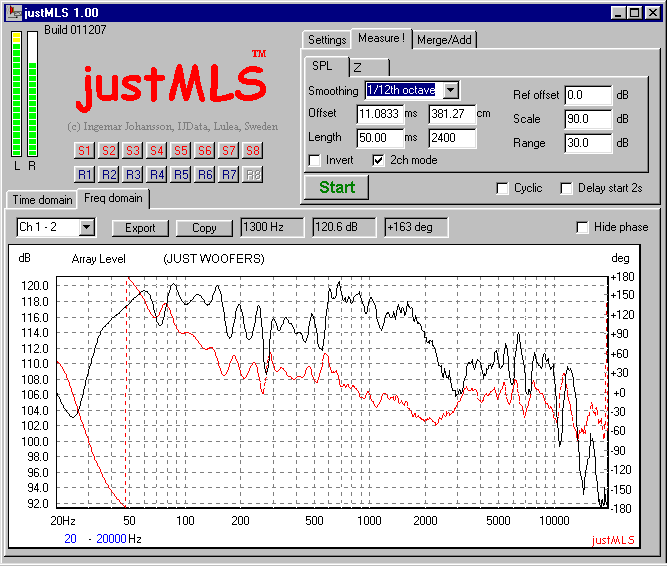Open the Settings tab
Viewport: 667px width, 566px height.
(327, 40)
